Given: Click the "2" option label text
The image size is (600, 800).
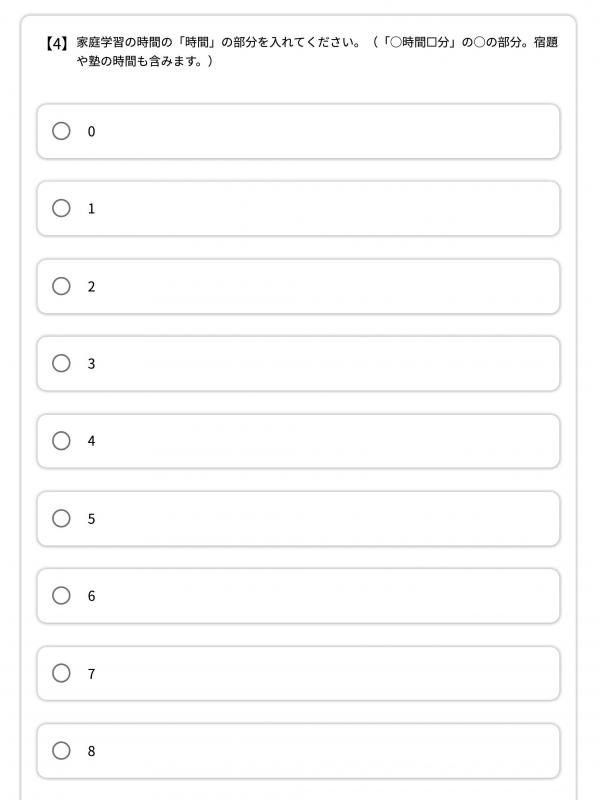Looking at the screenshot, I should point(91,286).
